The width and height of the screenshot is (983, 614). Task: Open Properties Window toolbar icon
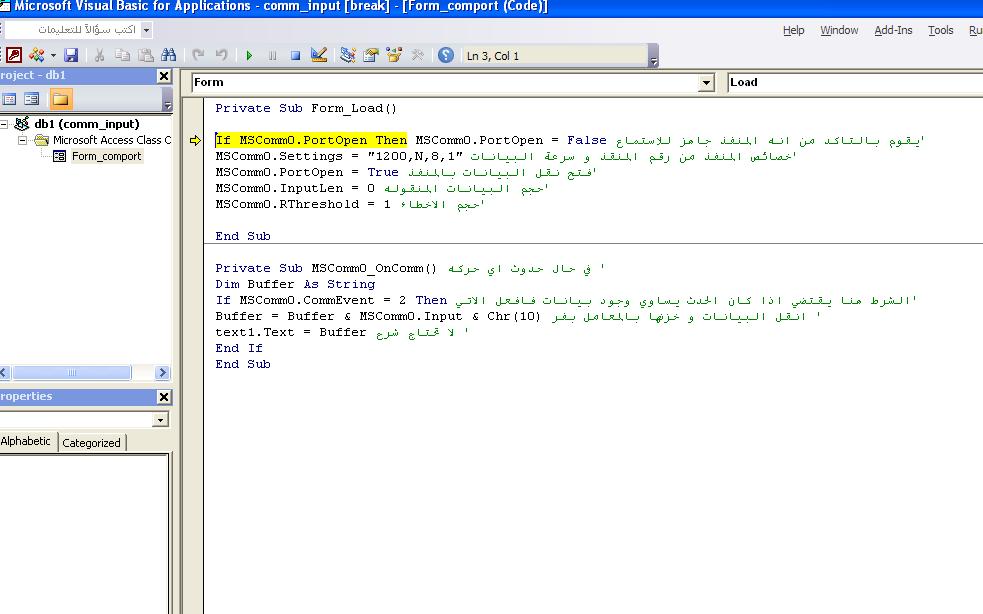[x=371, y=55]
